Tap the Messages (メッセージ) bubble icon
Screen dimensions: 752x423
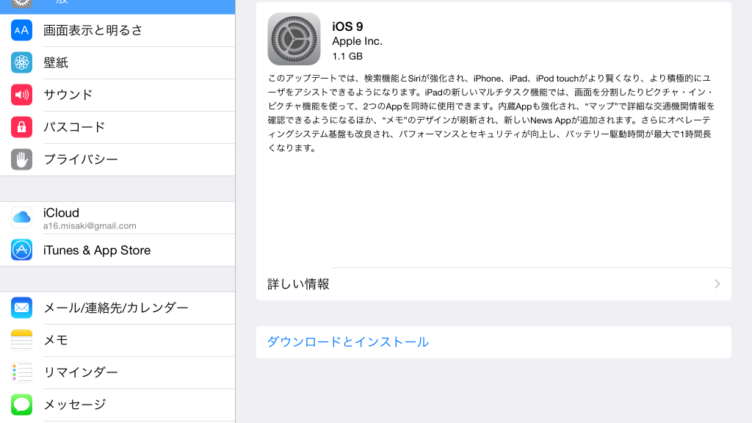[x=22, y=404]
